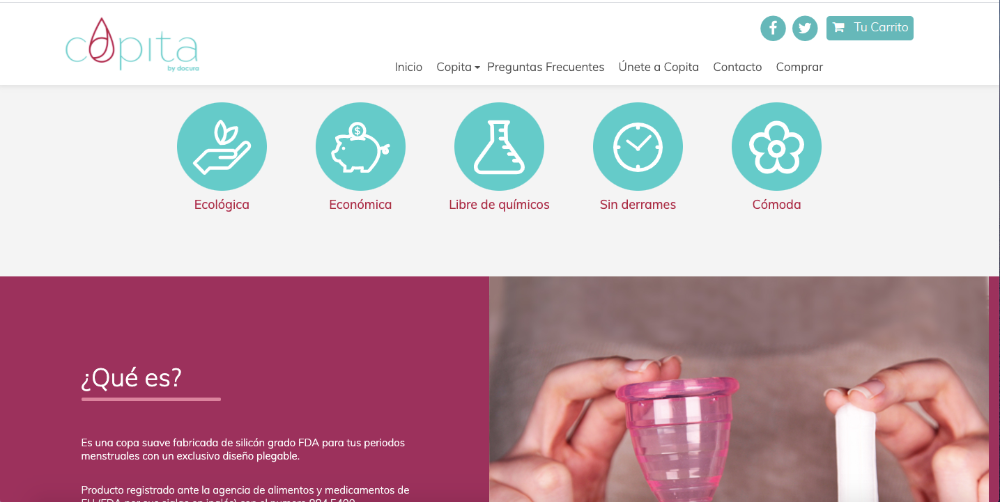This screenshot has width=1000, height=502.
Task: Select the Libre de químicos flask icon
Action: coord(499,147)
